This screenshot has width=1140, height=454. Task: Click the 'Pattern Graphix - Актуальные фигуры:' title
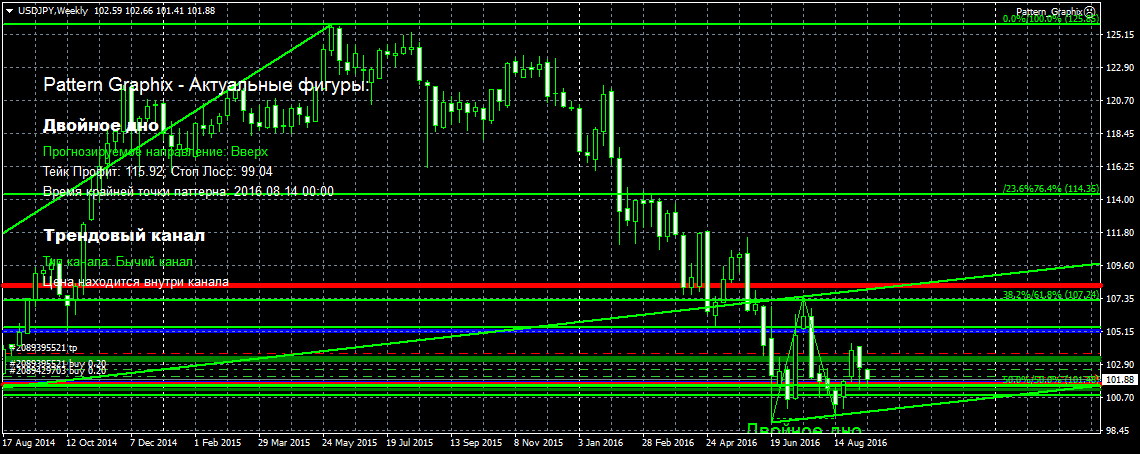[206, 87]
